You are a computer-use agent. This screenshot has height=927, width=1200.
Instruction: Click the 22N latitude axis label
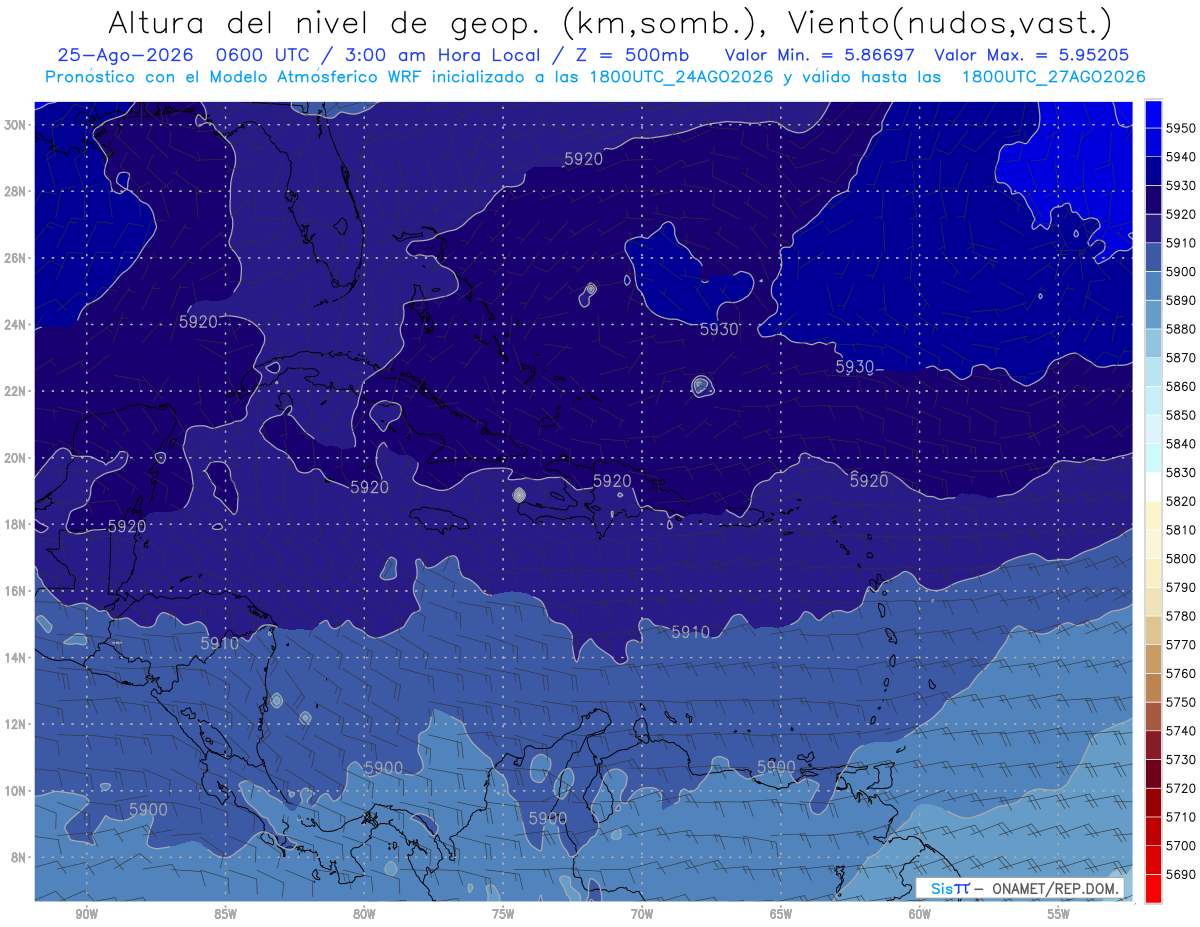tap(17, 391)
